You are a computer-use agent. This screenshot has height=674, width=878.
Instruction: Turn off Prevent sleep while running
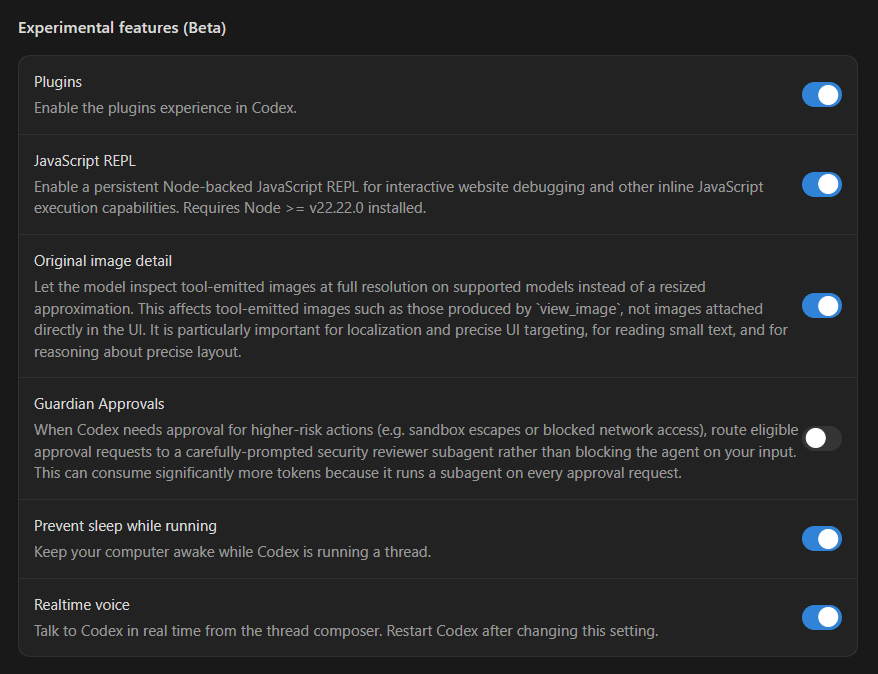point(821,539)
